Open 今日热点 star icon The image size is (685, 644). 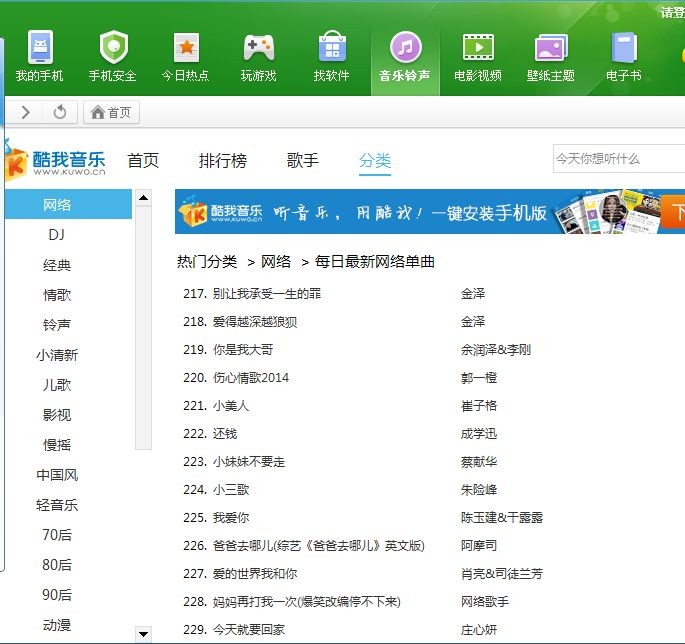pyautogui.click(x=186, y=47)
